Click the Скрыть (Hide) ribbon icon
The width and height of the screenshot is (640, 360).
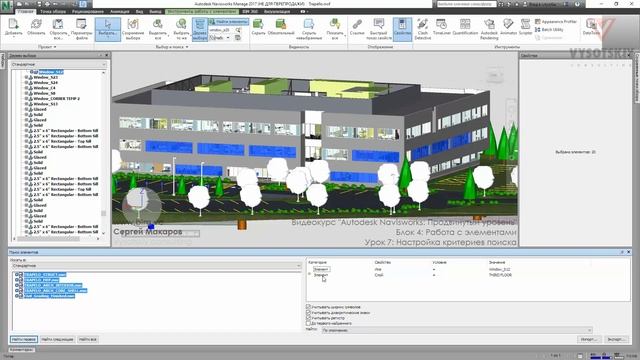tap(258, 27)
